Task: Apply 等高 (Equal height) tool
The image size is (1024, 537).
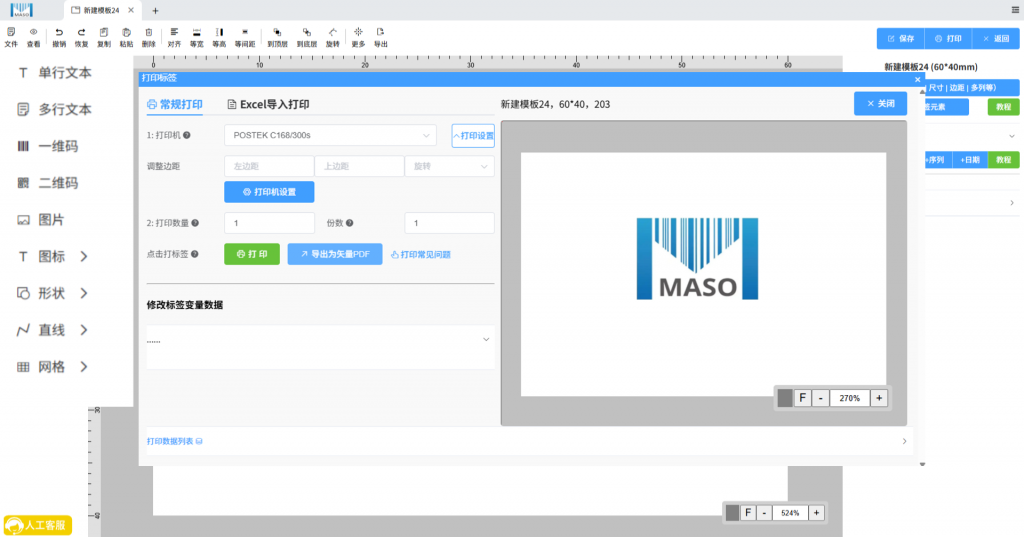Action: 219,37
